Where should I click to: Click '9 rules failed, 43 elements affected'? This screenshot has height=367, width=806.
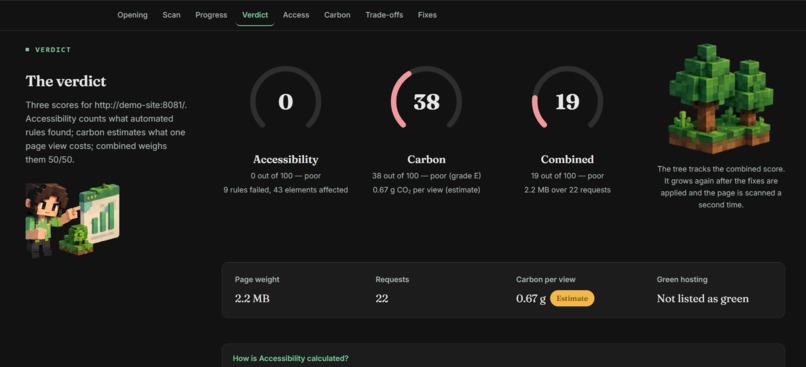[285, 190]
